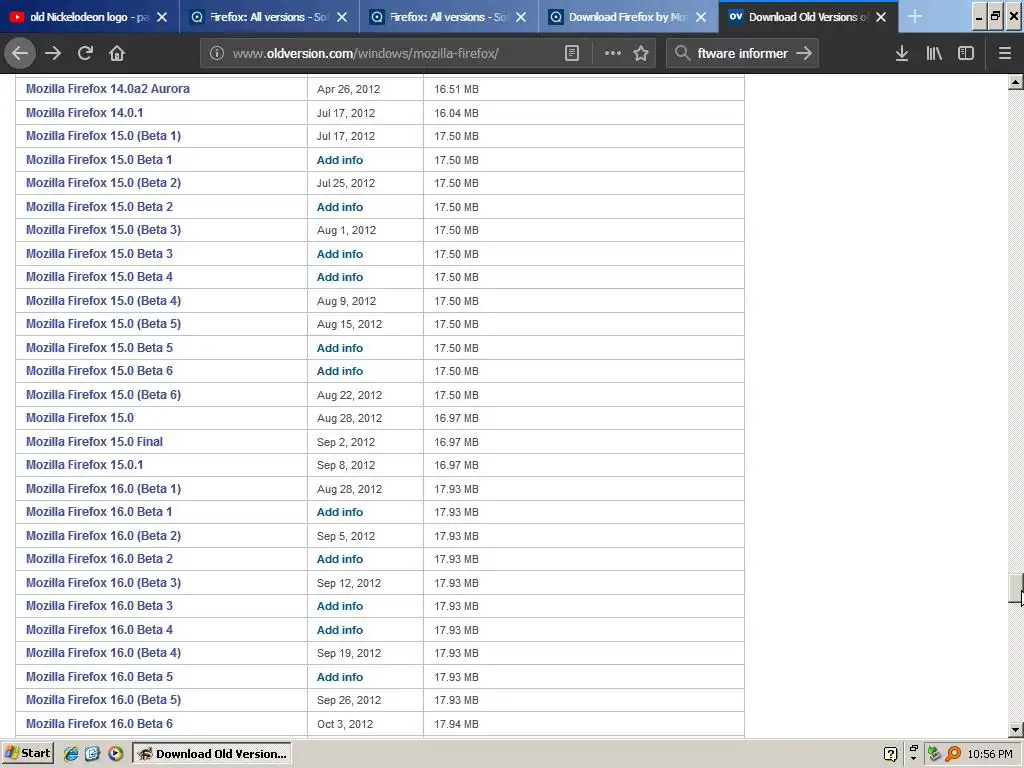Viewport: 1024px width, 768px height.
Task: Open Mozilla Firefox 14.0a2 Aurora link
Action: pyautogui.click(x=108, y=89)
